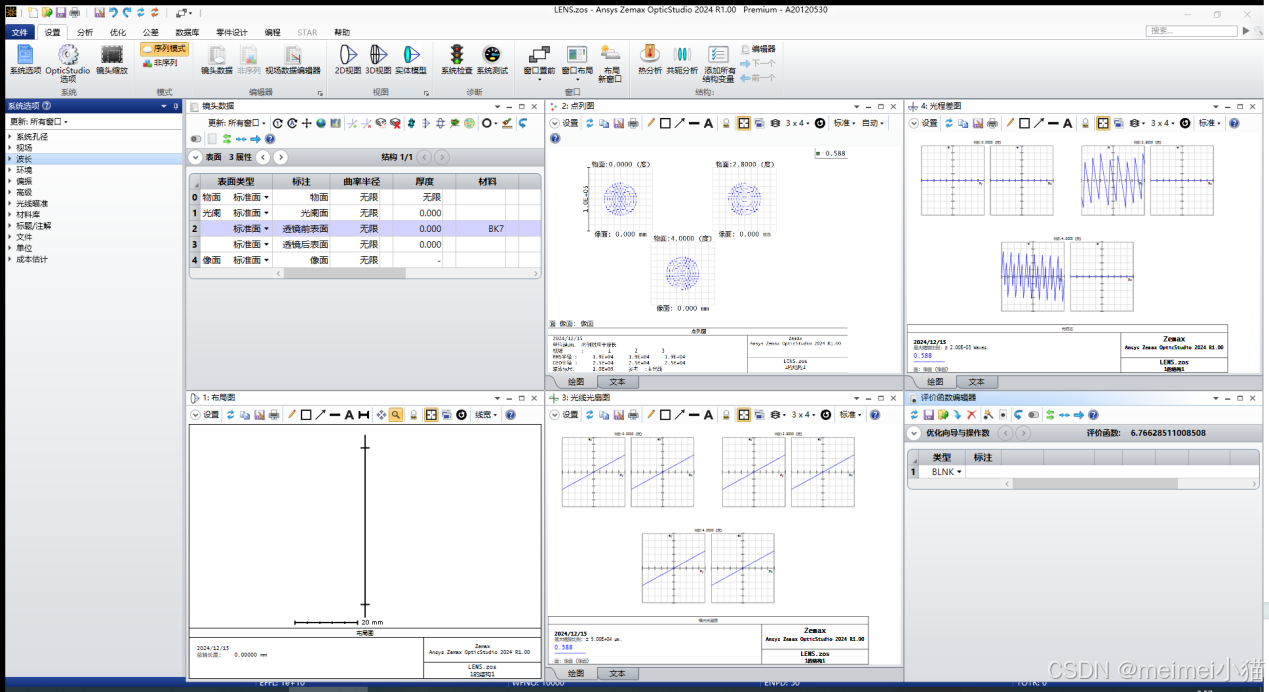Viewport: 1269px width, 692px height.
Task: Toggle the lock icon in 光程差图 toolbar
Action: tap(1086, 123)
